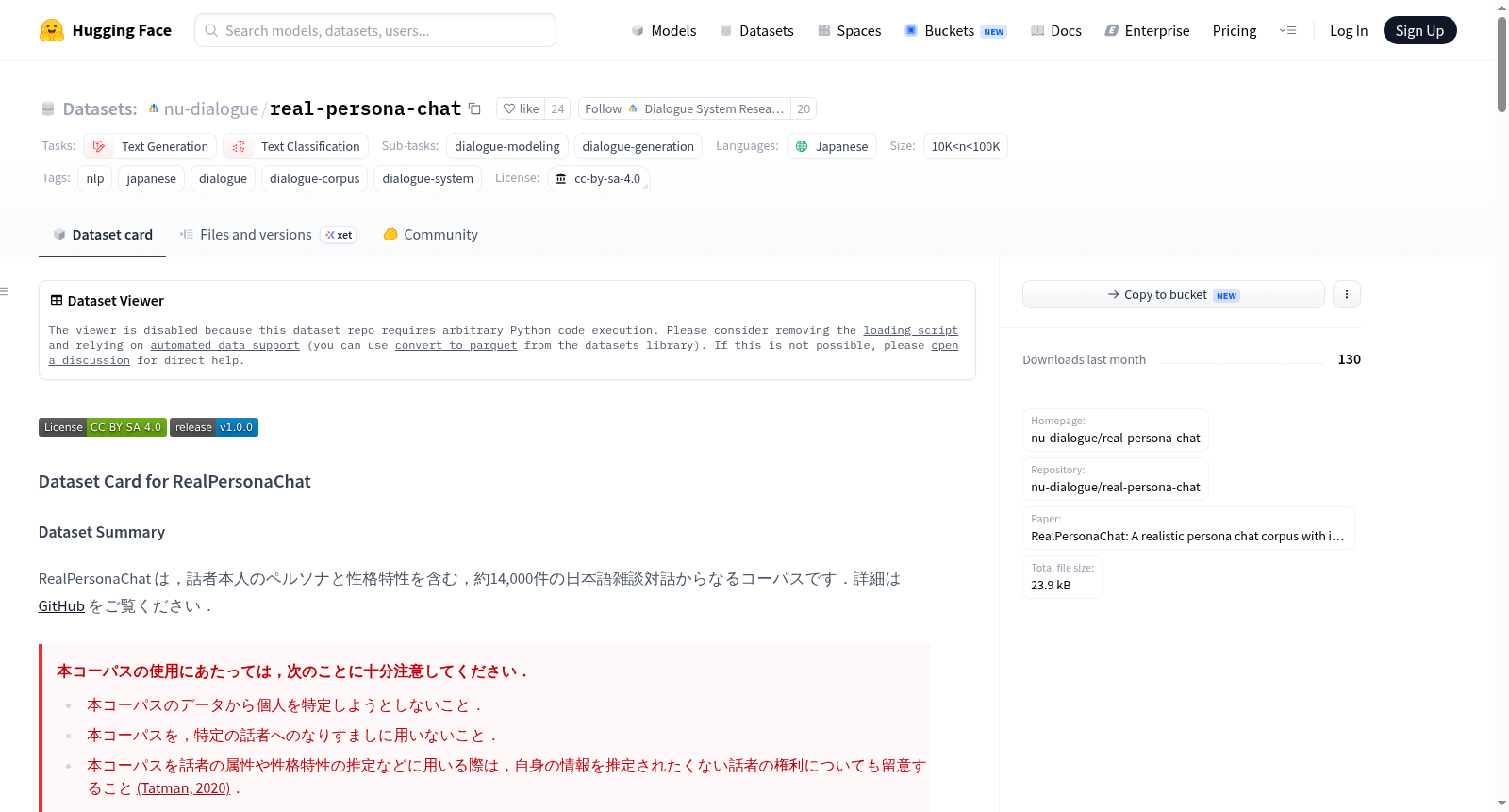1509x812 pixels.
Task: Open the loading script link
Action: [910, 330]
